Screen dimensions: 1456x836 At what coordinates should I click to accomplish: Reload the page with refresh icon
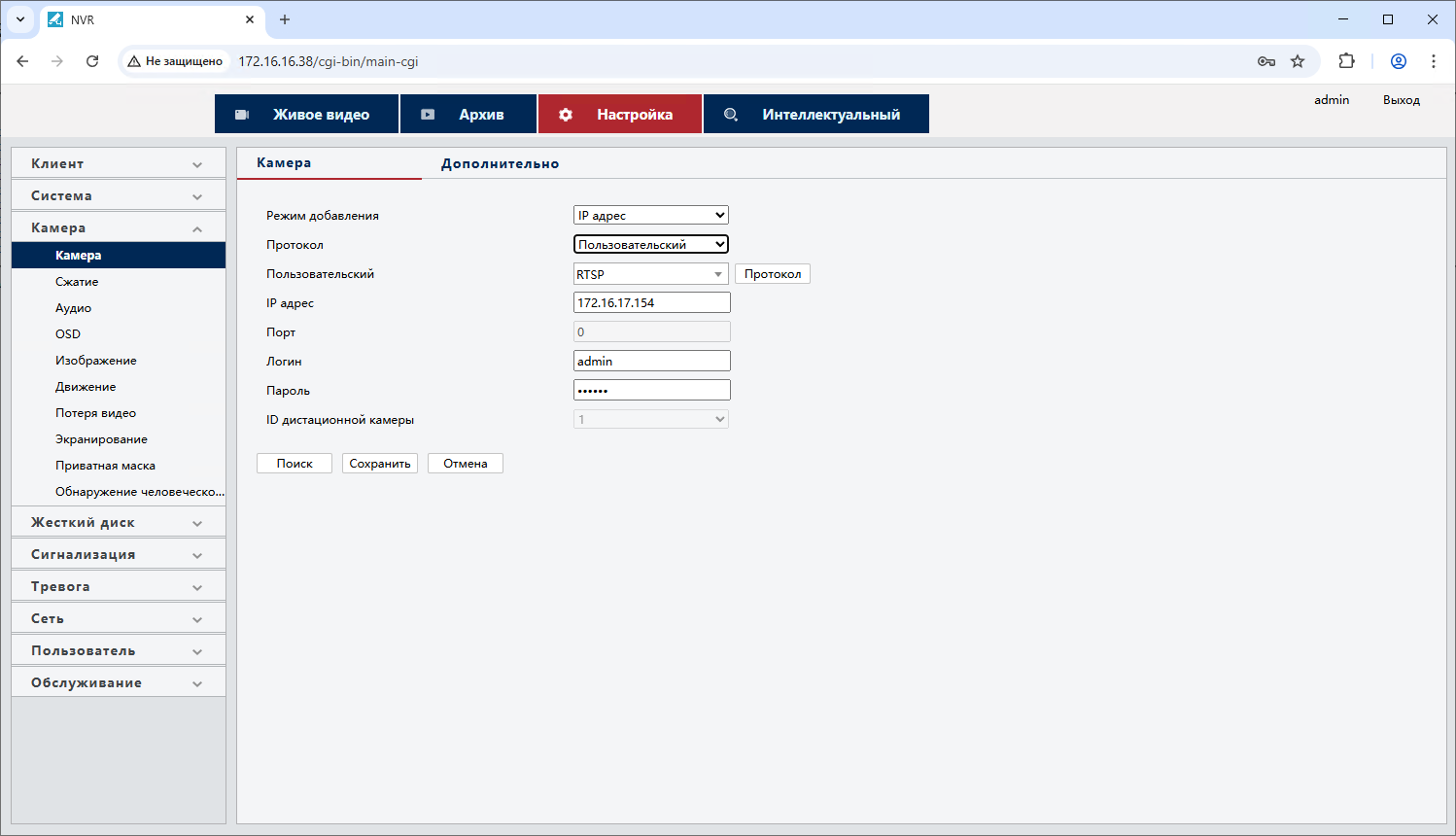click(92, 61)
